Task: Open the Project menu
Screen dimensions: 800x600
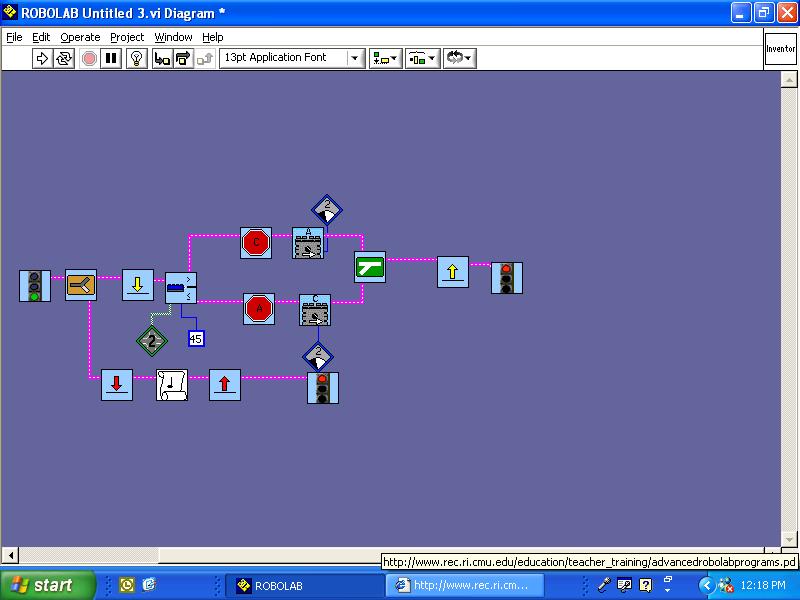Action: tap(127, 37)
